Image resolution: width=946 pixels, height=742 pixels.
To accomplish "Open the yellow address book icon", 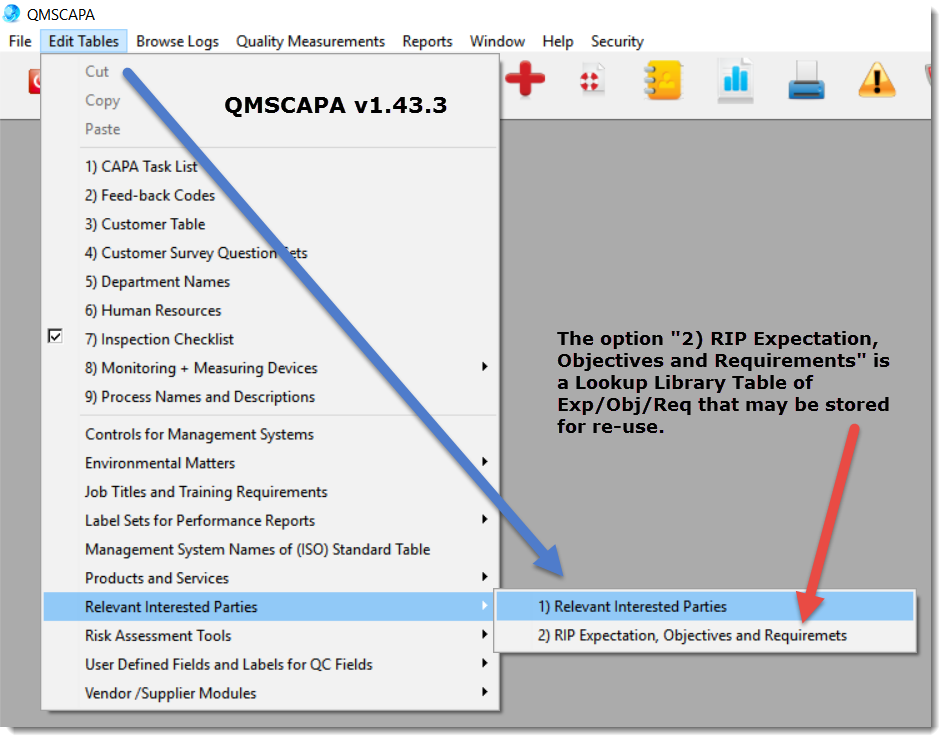I will [663, 80].
